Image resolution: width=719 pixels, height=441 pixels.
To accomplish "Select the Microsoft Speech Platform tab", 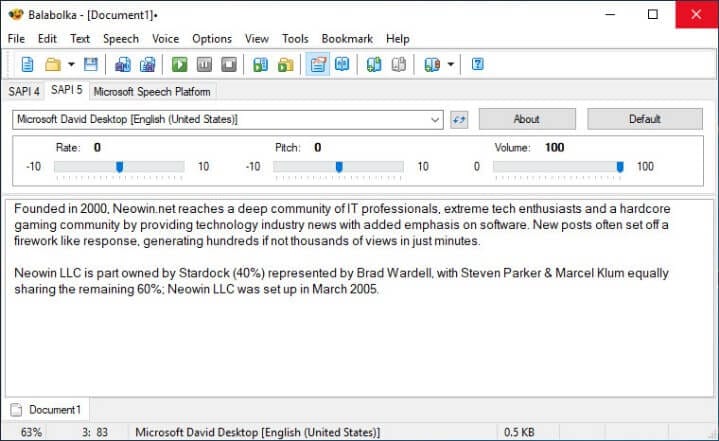I will tap(152, 91).
